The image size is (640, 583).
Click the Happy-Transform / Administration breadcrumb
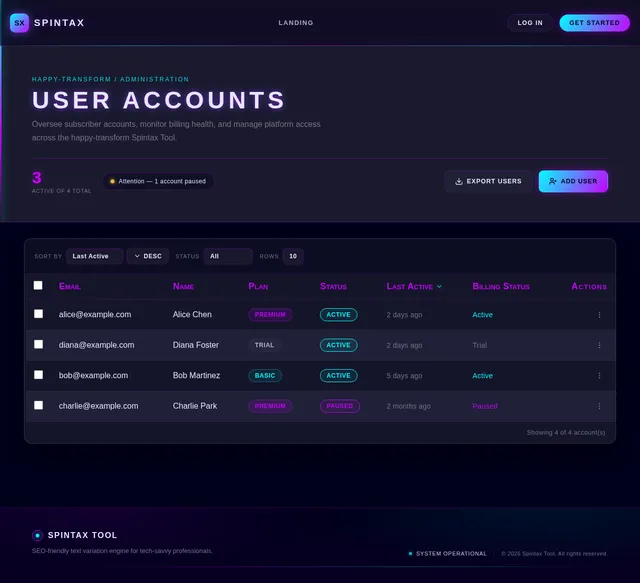pyautogui.click(x=110, y=79)
